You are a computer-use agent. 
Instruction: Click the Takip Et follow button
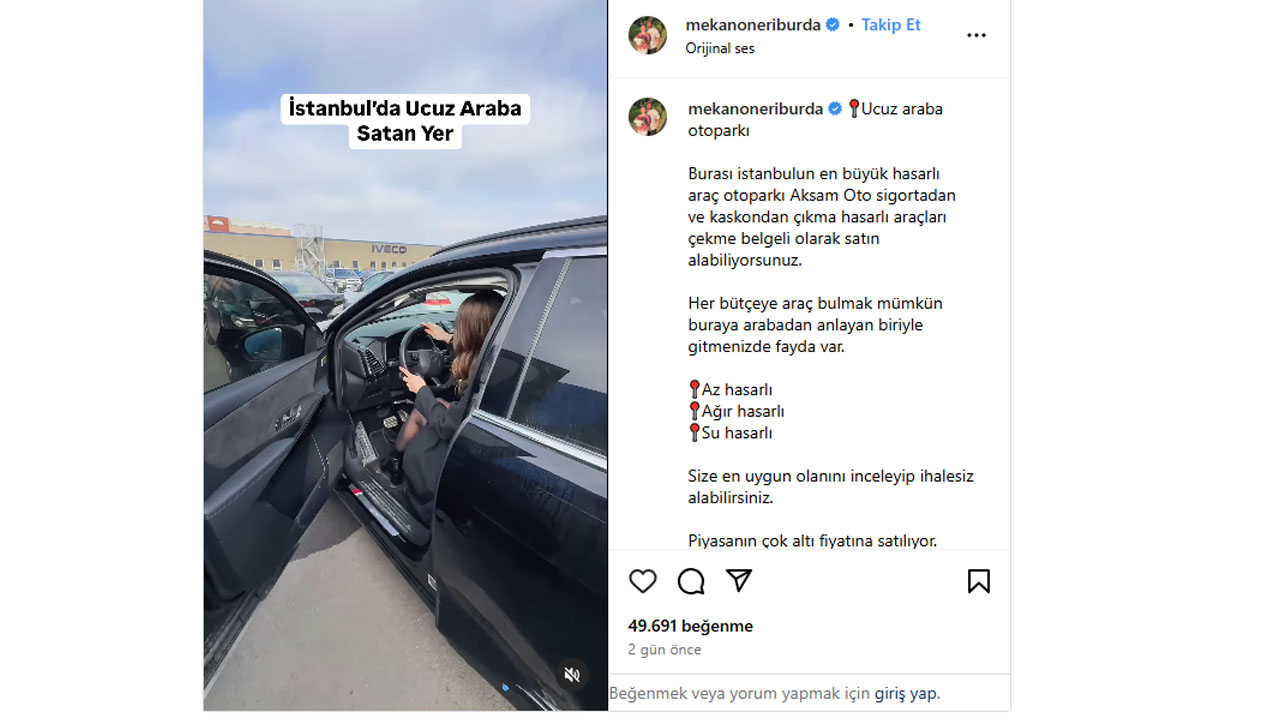point(891,25)
